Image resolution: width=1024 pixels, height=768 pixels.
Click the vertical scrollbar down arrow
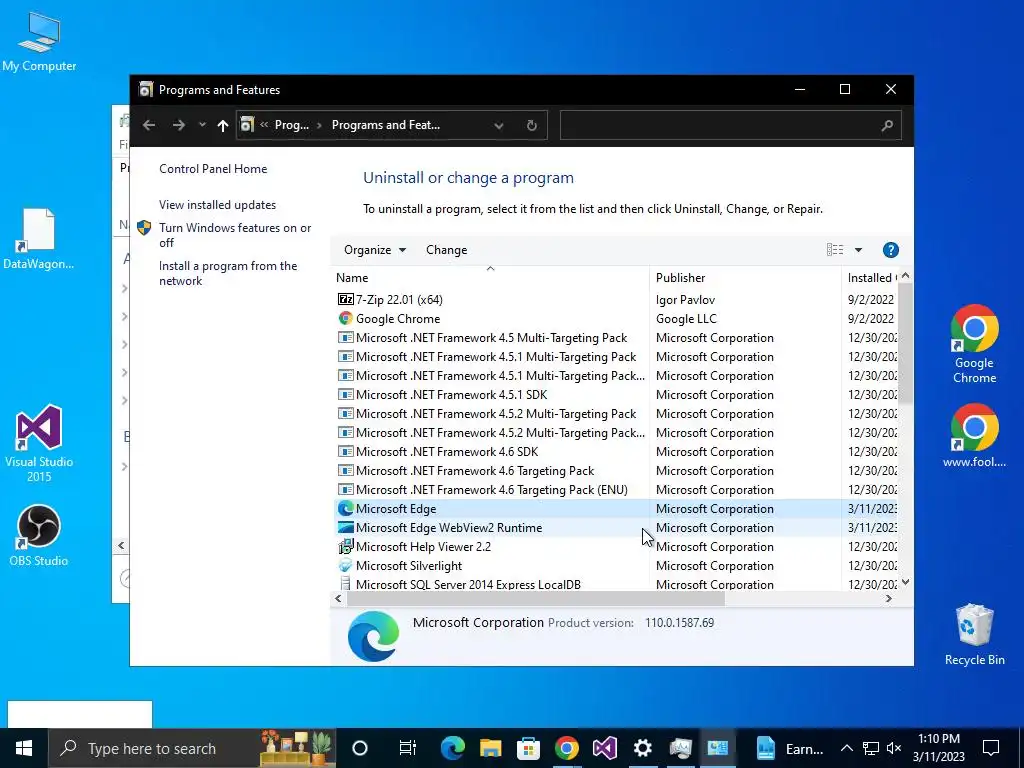(905, 582)
